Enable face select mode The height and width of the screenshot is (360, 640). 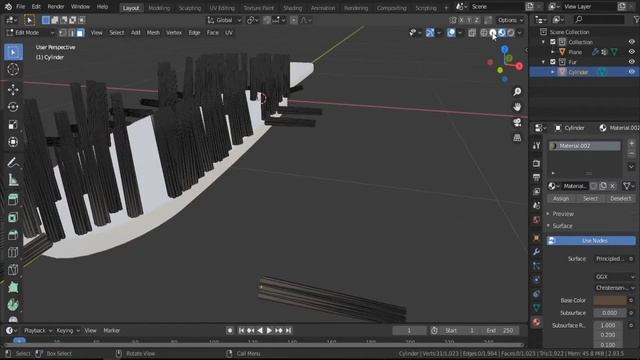tap(80, 33)
